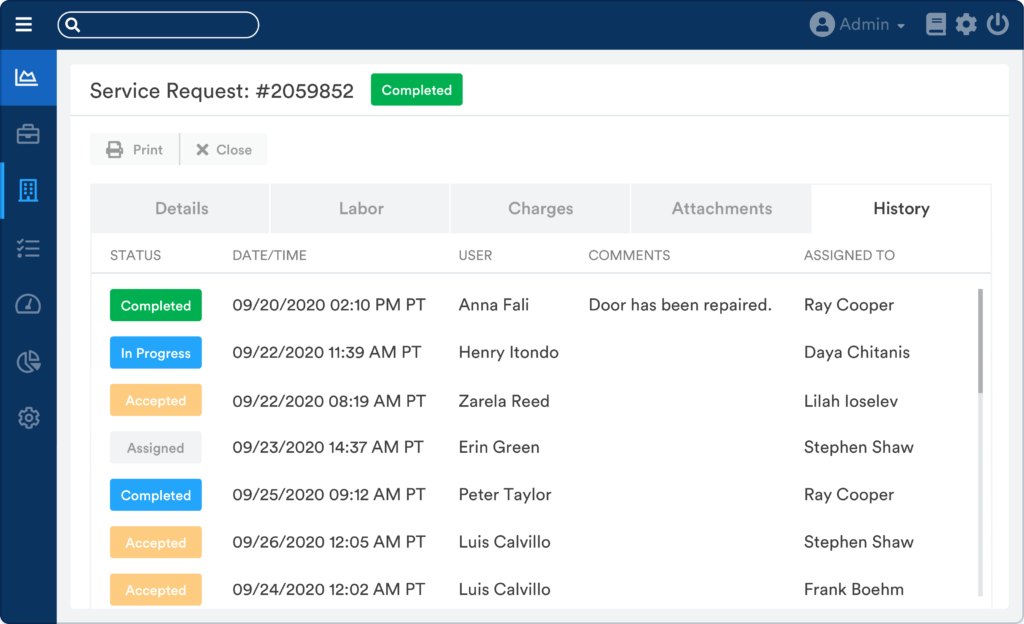Switch to the Labor tab

360,209
